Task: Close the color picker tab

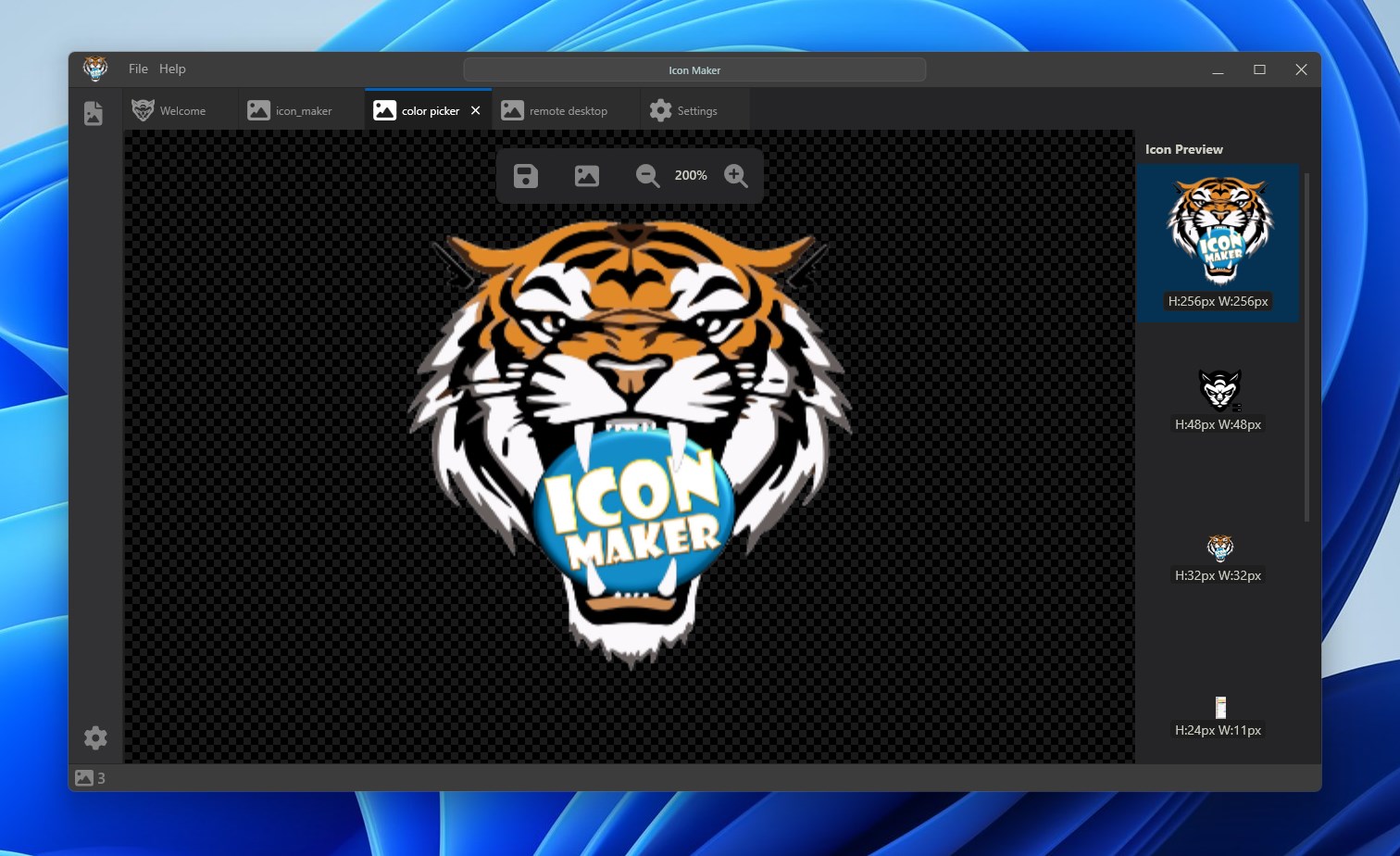Action: (x=475, y=109)
